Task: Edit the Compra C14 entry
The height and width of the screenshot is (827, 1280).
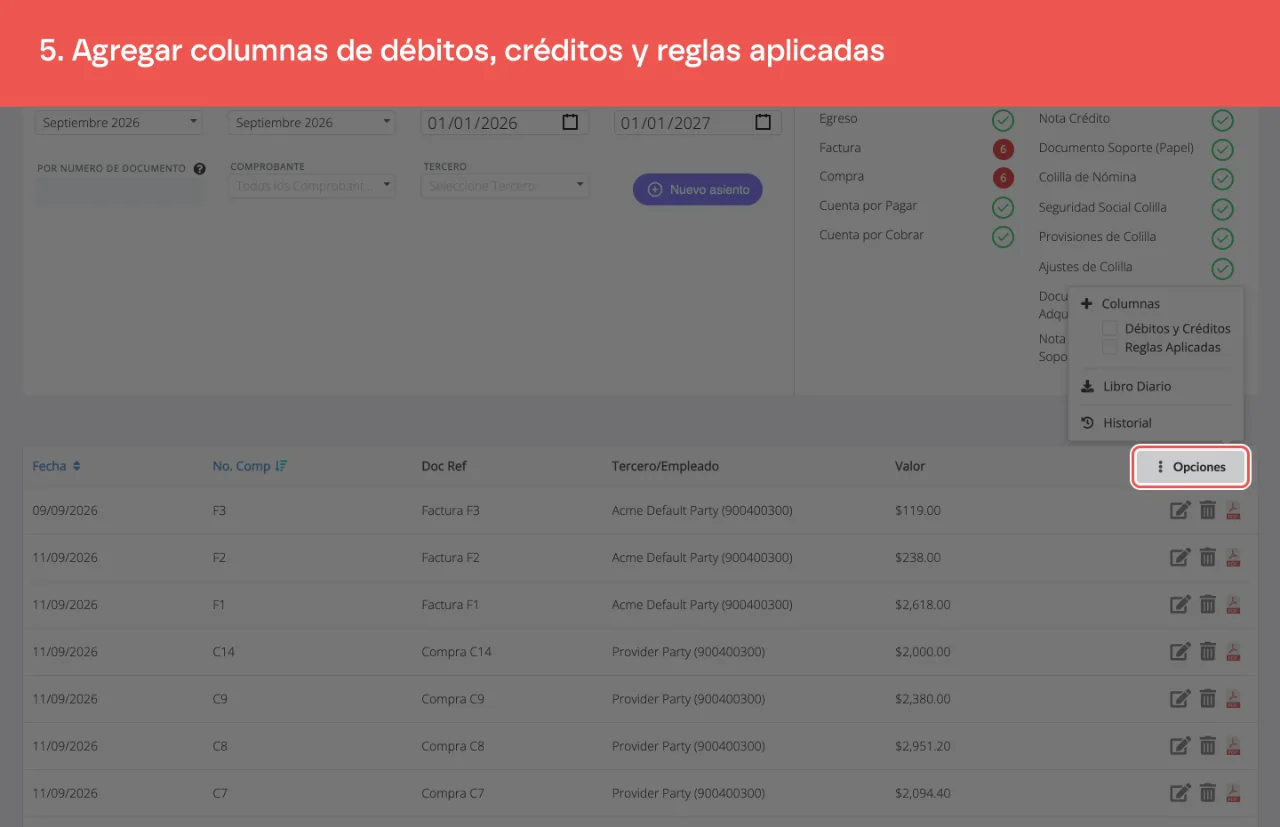Action: pos(1180,651)
